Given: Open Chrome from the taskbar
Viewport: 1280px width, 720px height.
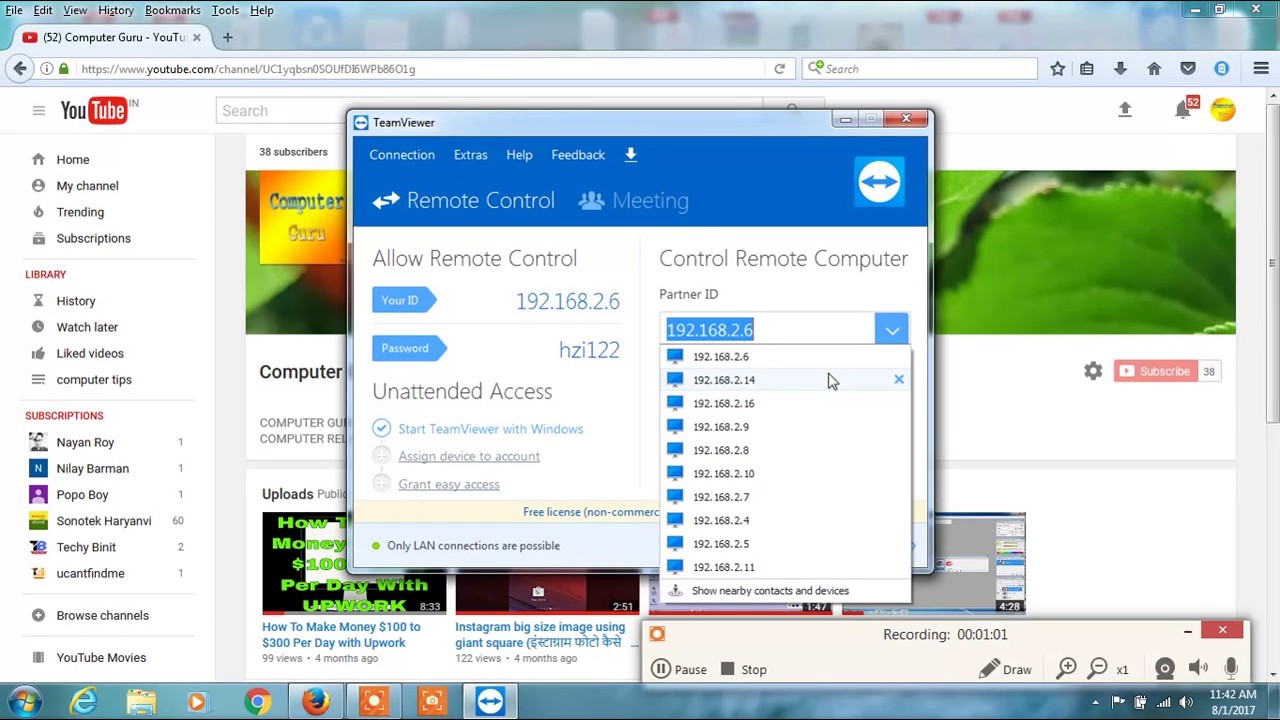Looking at the screenshot, I should click(258, 702).
